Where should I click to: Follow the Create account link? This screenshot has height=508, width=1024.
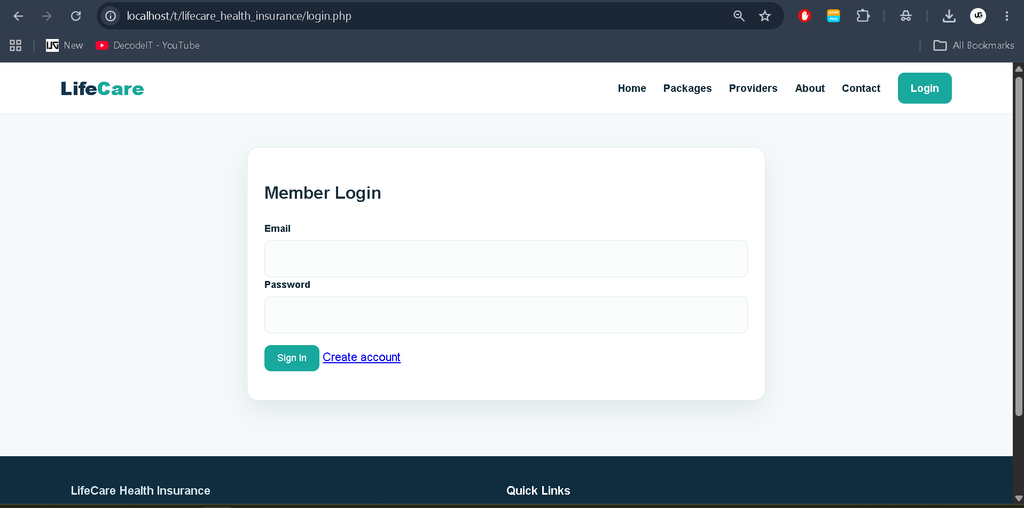tap(361, 357)
